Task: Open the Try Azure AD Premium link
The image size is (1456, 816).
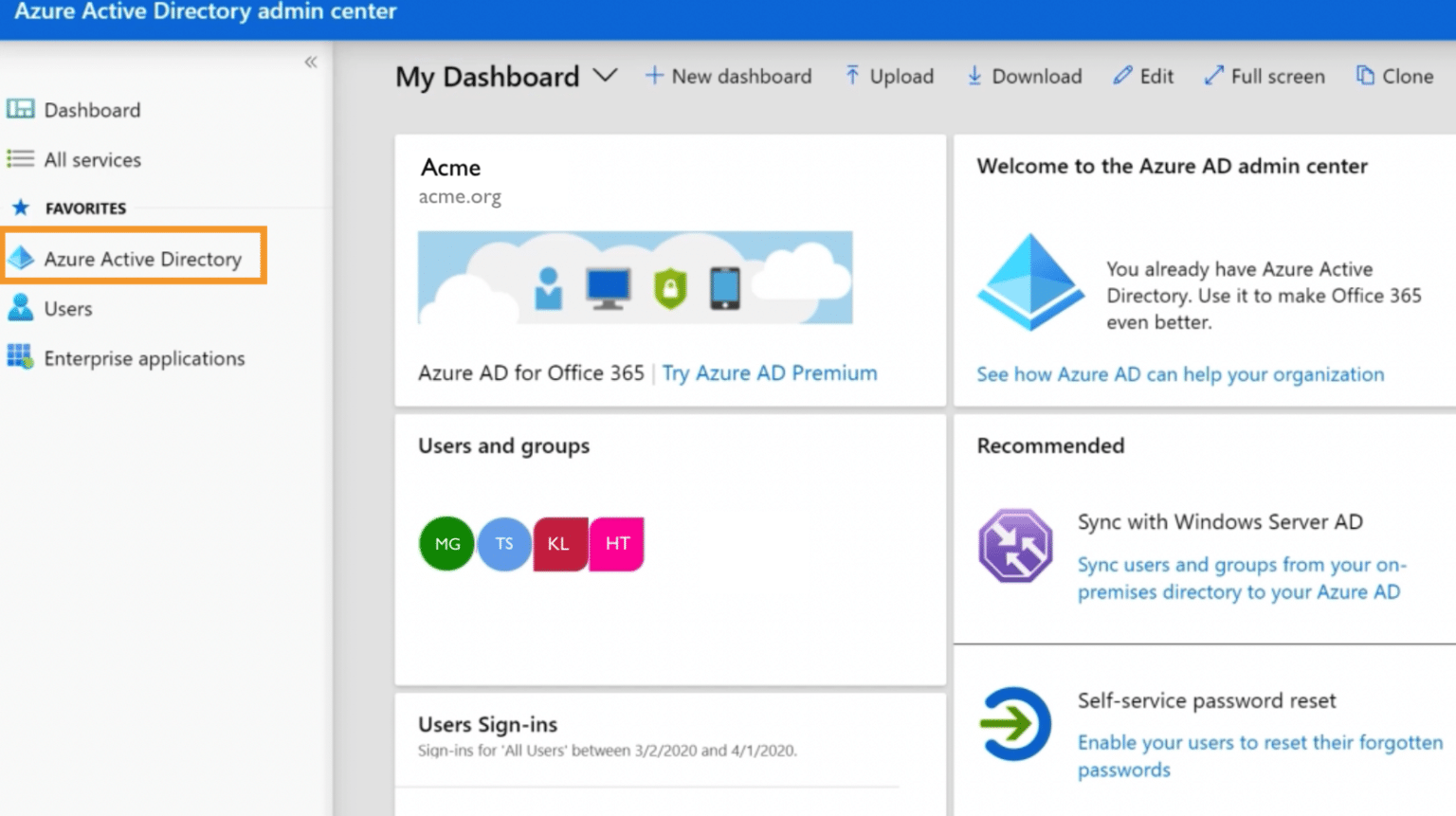Action: pyautogui.click(x=770, y=372)
